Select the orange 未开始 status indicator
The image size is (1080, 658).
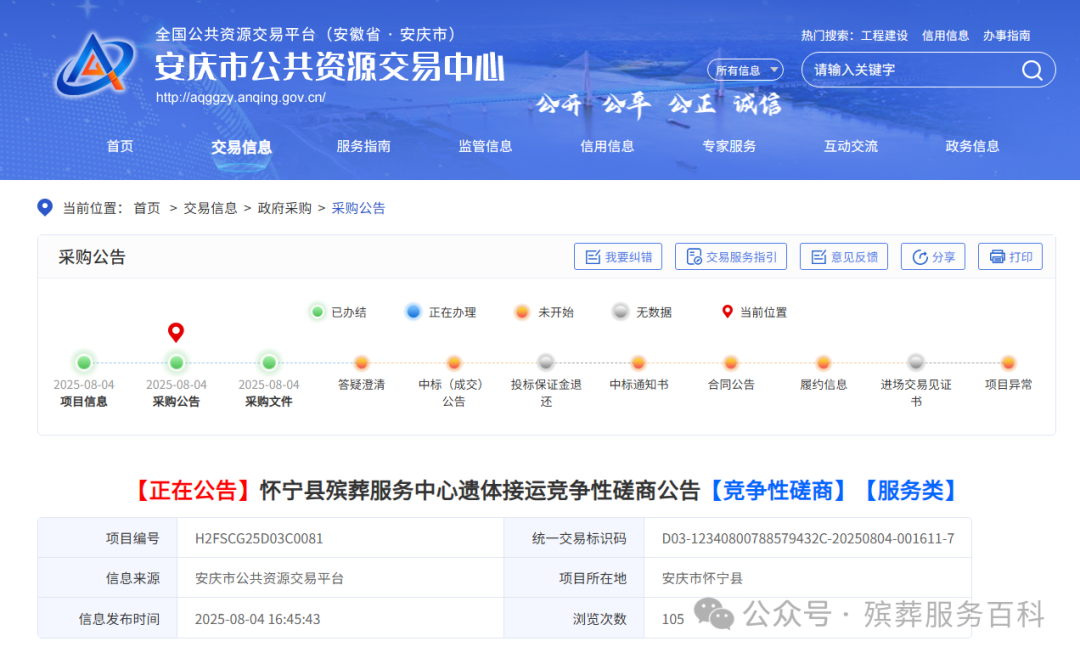(x=522, y=312)
